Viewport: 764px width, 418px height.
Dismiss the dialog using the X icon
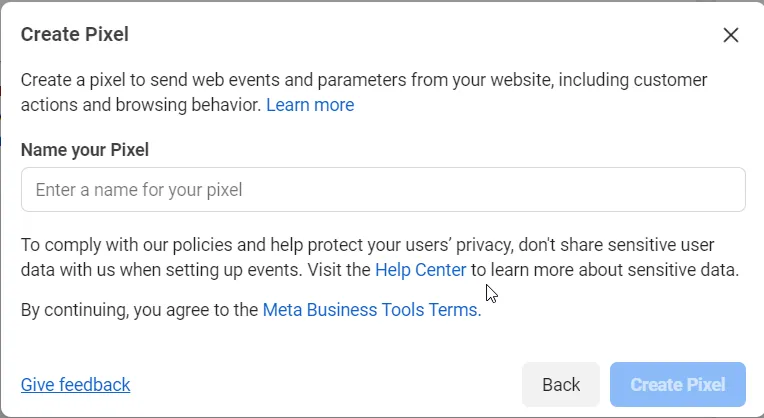[731, 35]
